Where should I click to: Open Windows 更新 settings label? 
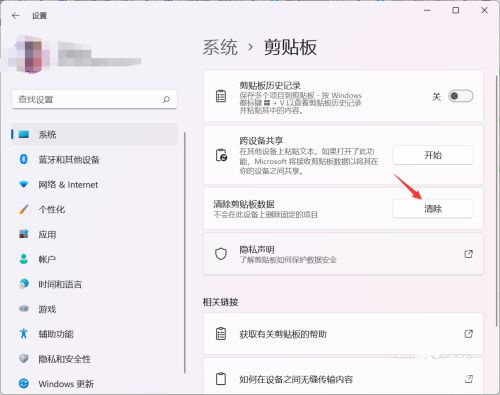tap(66, 384)
